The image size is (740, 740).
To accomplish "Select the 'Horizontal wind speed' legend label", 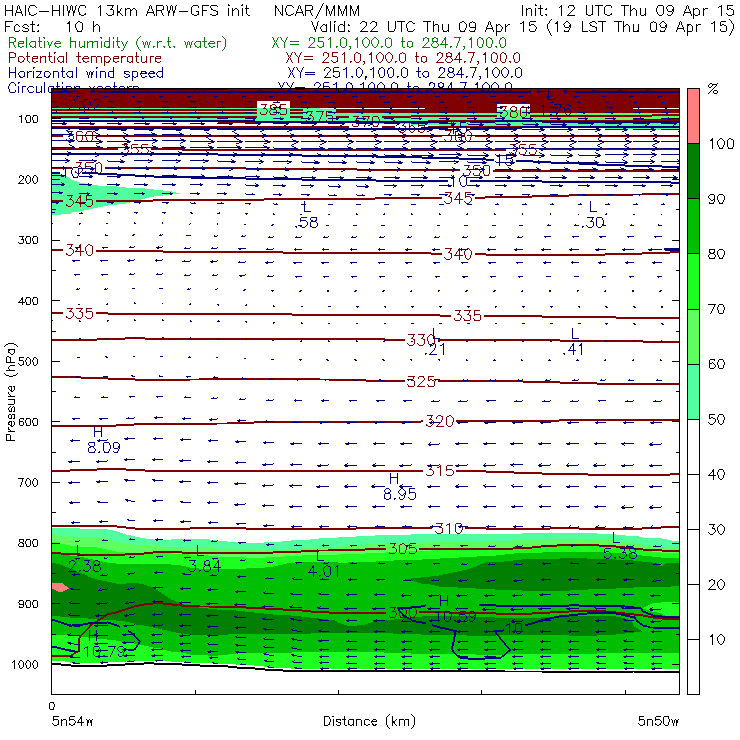I will 86,73.
